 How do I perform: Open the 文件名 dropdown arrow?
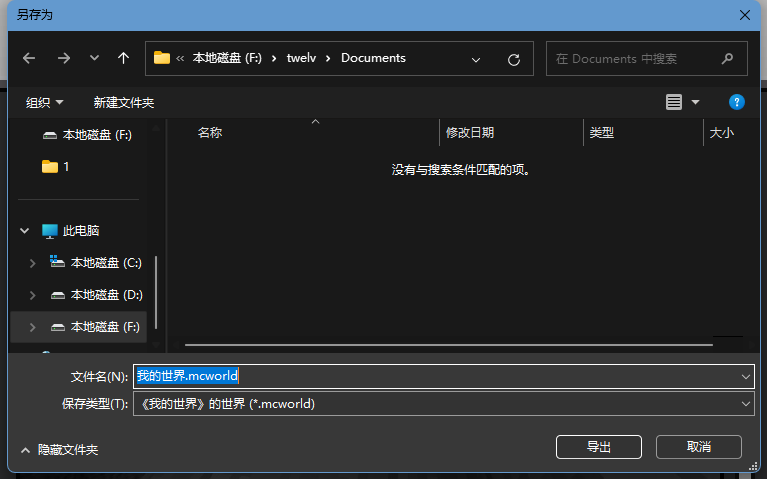click(745, 376)
